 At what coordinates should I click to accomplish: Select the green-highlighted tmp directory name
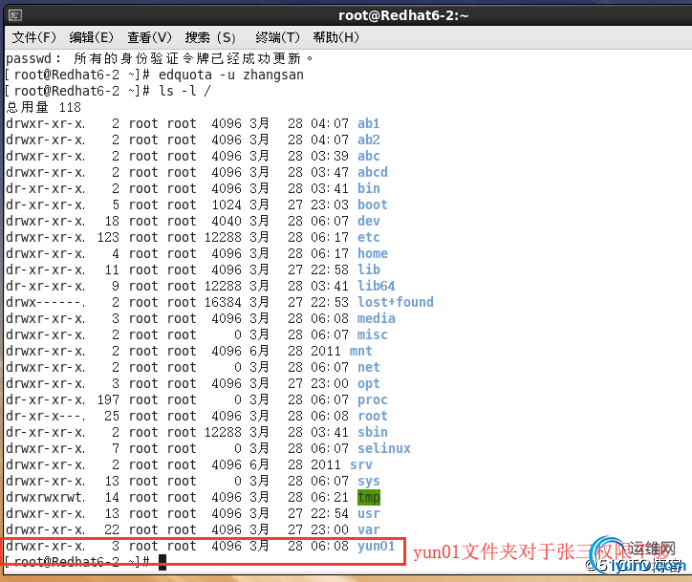[x=369, y=497]
